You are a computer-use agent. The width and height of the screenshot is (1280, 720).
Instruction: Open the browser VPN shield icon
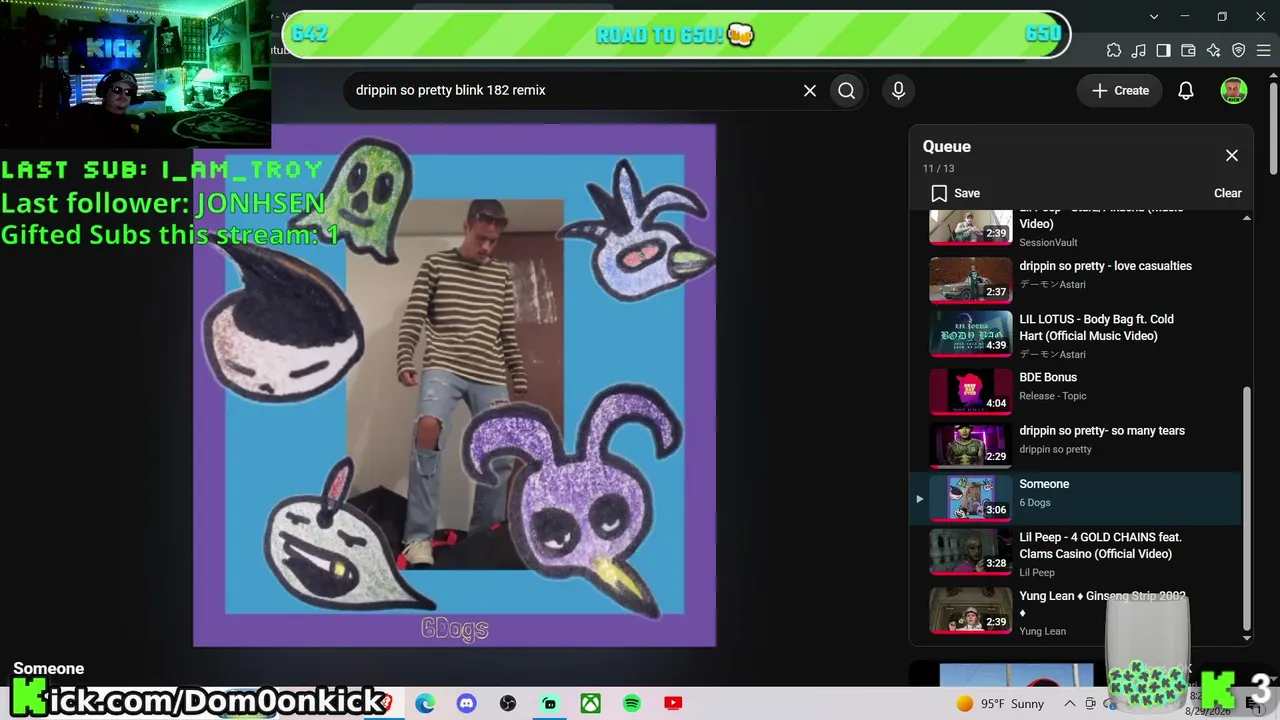click(x=1238, y=51)
